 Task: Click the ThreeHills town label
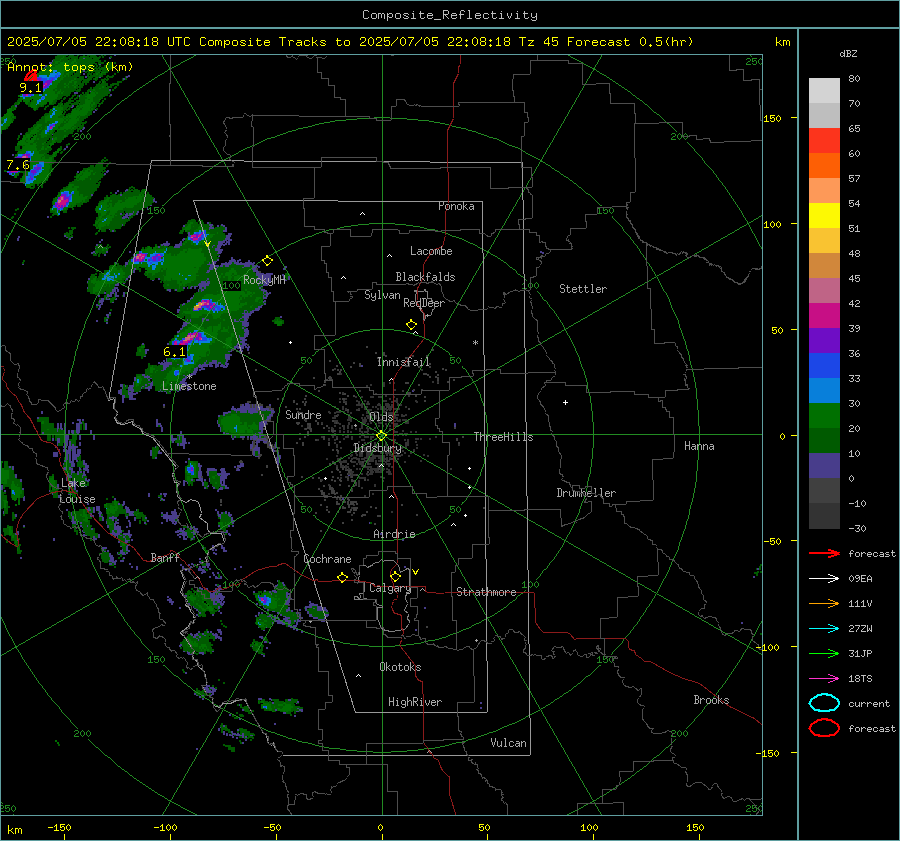point(503,437)
